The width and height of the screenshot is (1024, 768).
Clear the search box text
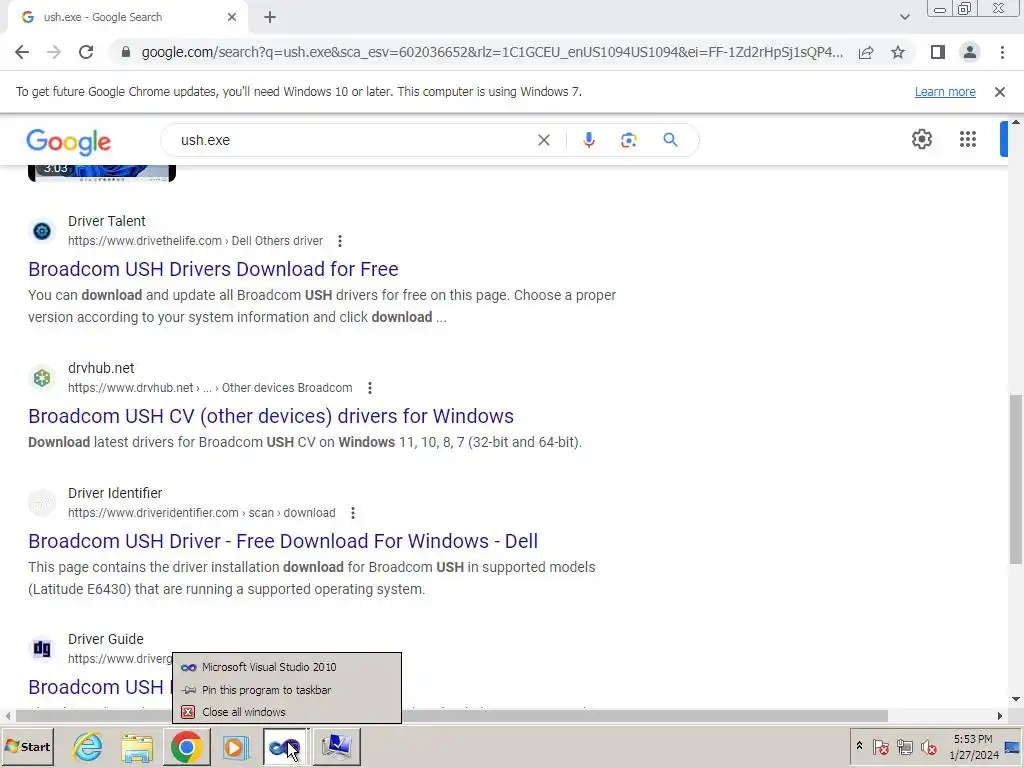point(543,140)
